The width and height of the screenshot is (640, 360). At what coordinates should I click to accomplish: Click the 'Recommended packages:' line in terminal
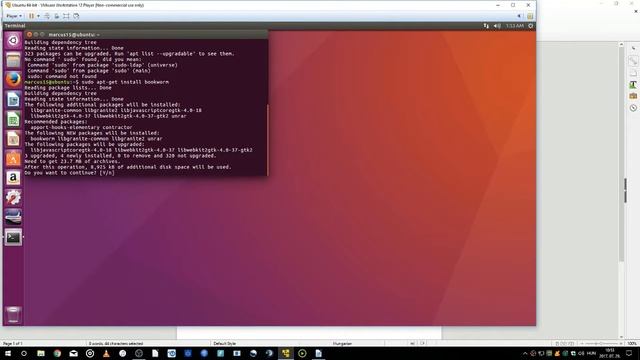pos(56,122)
